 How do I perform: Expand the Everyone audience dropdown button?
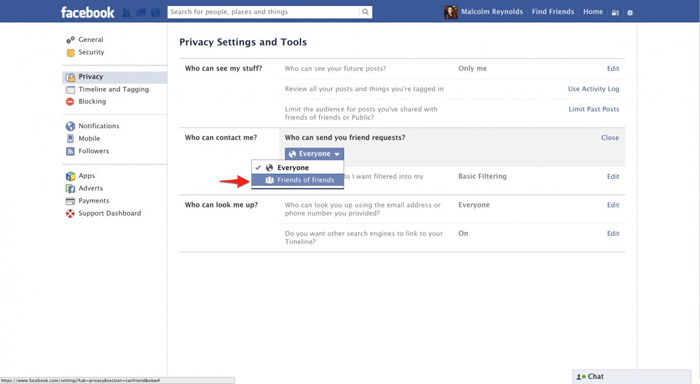pyautogui.click(x=314, y=154)
